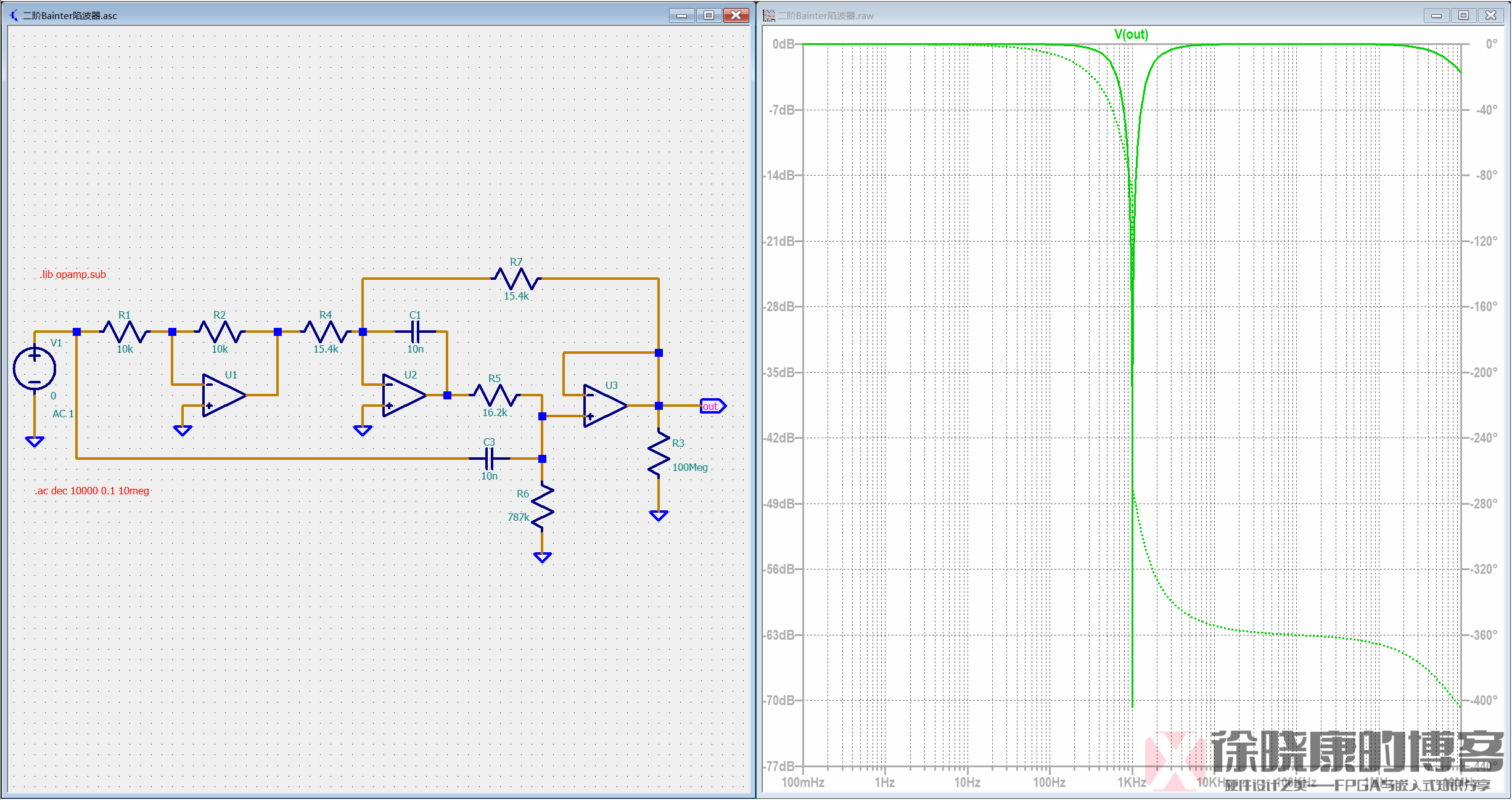This screenshot has height=800, width=1512.
Task: Select resistor R6 labeled 787k
Action: (x=542, y=507)
